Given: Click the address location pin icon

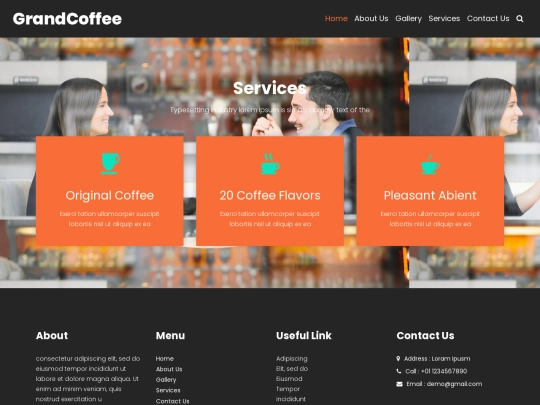Looking at the screenshot, I should pos(398,359).
